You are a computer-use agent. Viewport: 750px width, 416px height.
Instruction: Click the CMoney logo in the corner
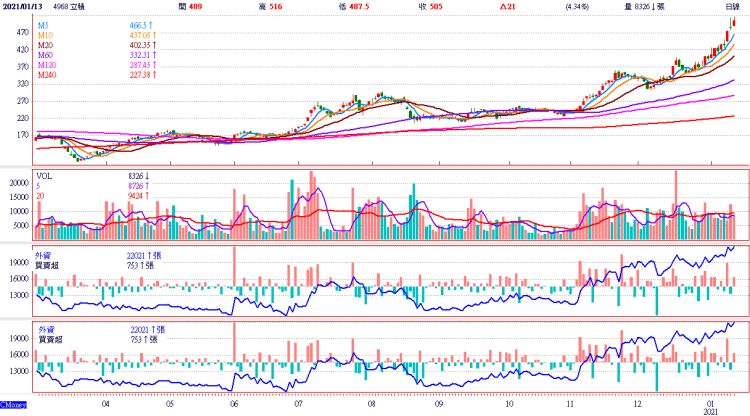coord(14,404)
